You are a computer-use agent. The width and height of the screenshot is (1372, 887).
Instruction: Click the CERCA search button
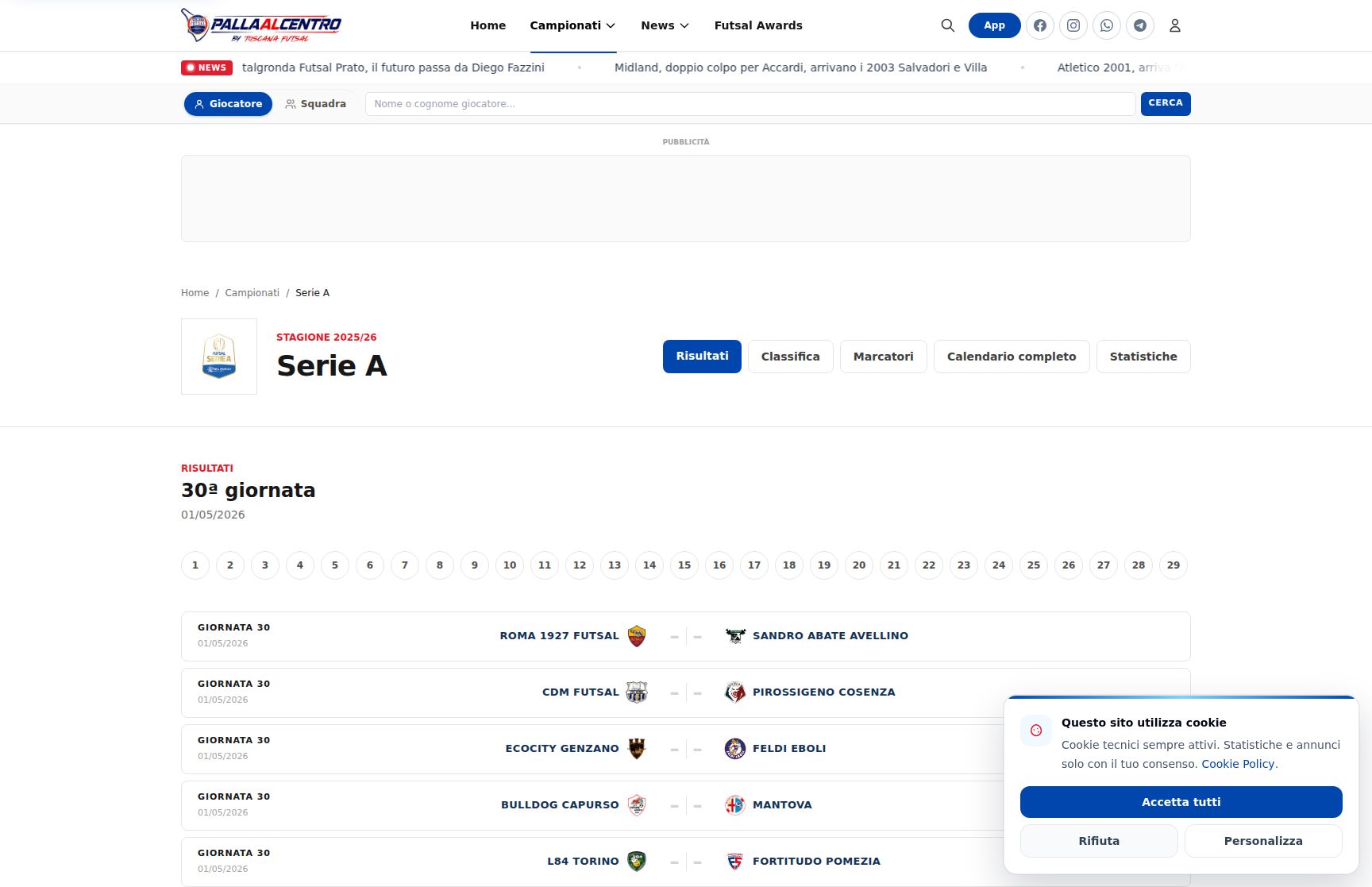[1166, 104]
